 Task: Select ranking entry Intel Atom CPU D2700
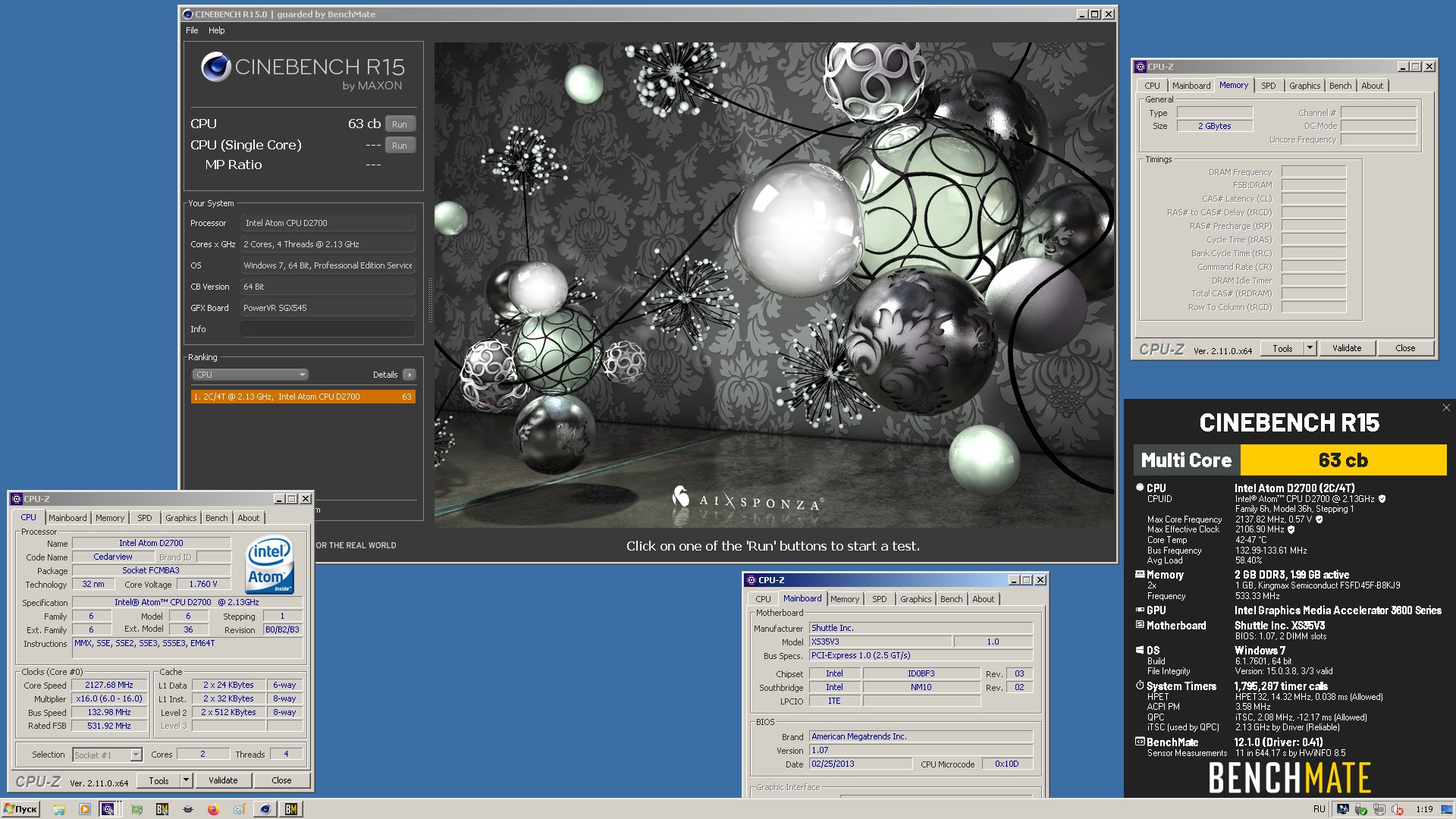click(x=303, y=397)
